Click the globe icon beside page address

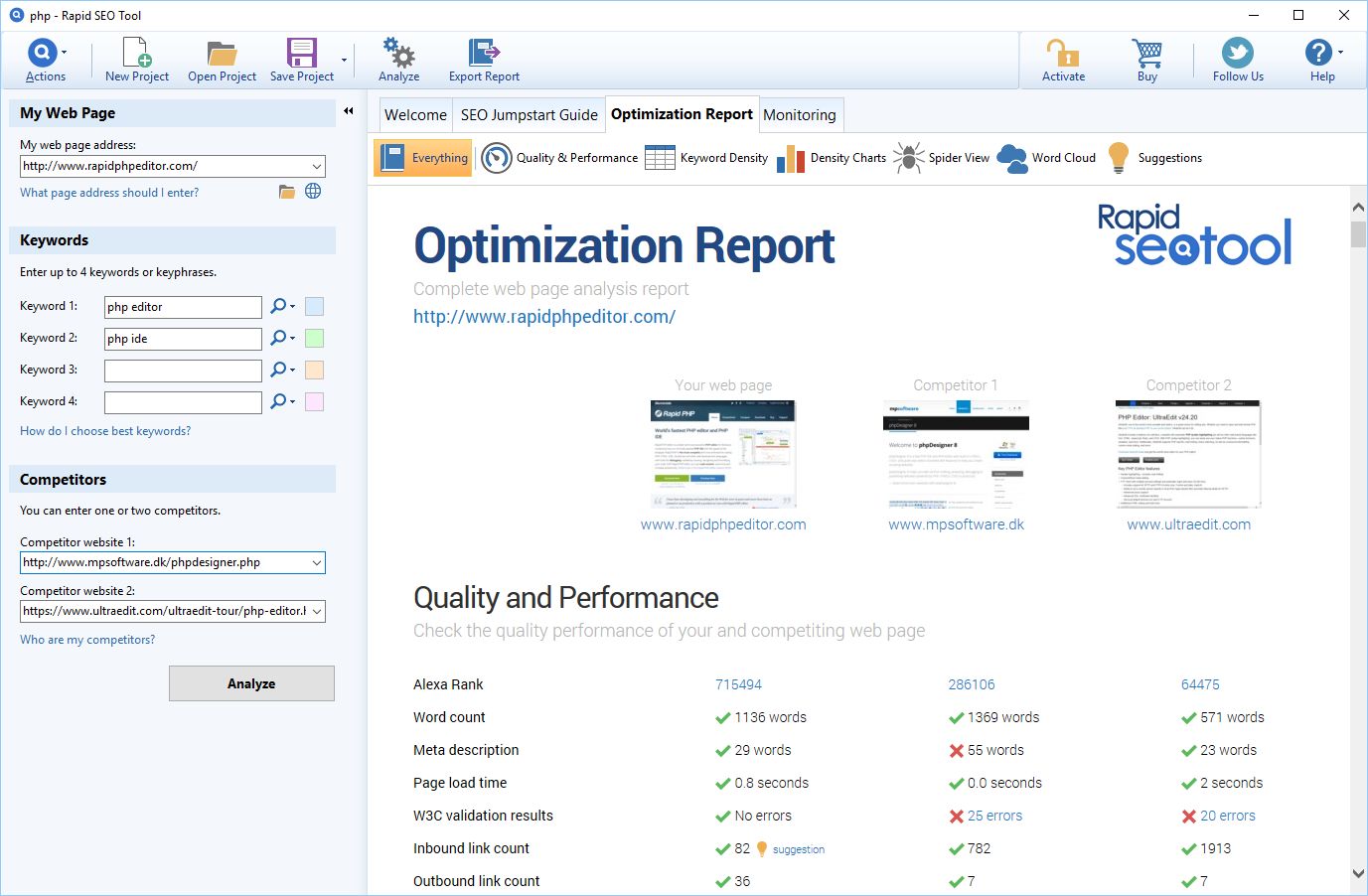pyautogui.click(x=313, y=192)
